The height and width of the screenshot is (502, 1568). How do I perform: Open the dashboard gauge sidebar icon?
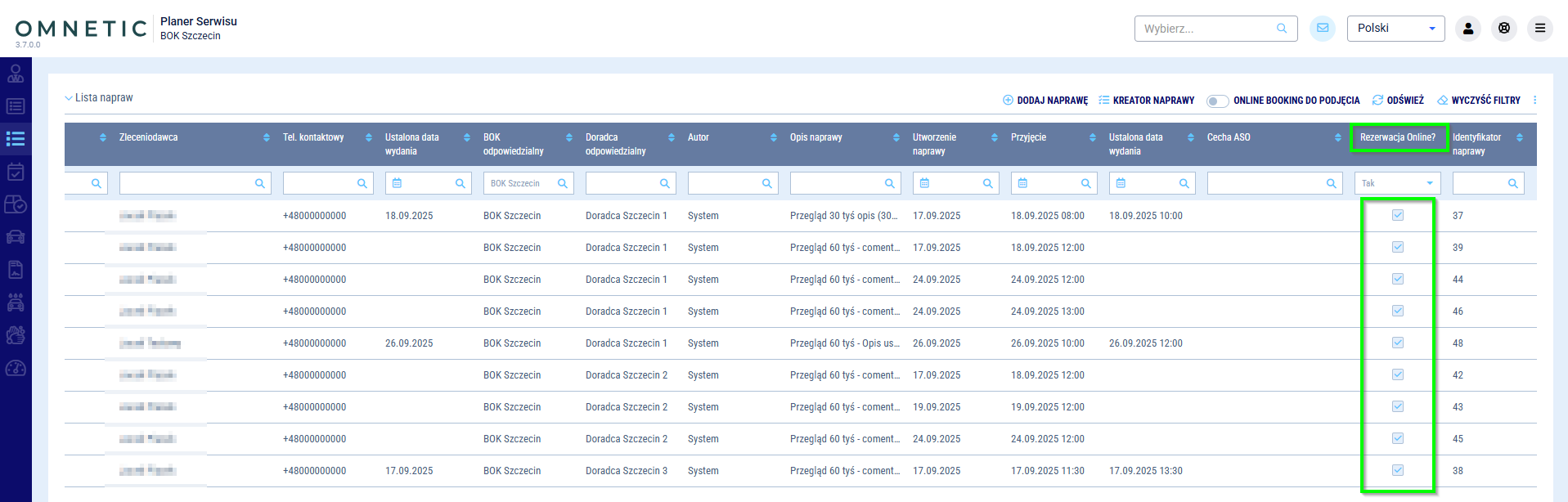click(16, 368)
